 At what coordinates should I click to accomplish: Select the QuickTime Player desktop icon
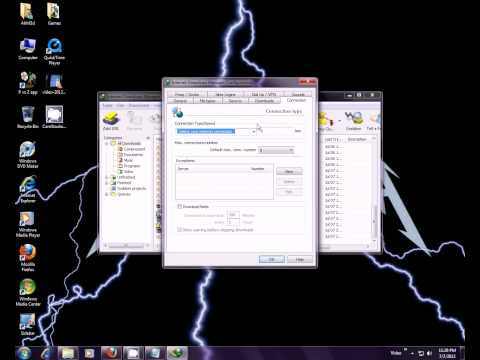54,52
